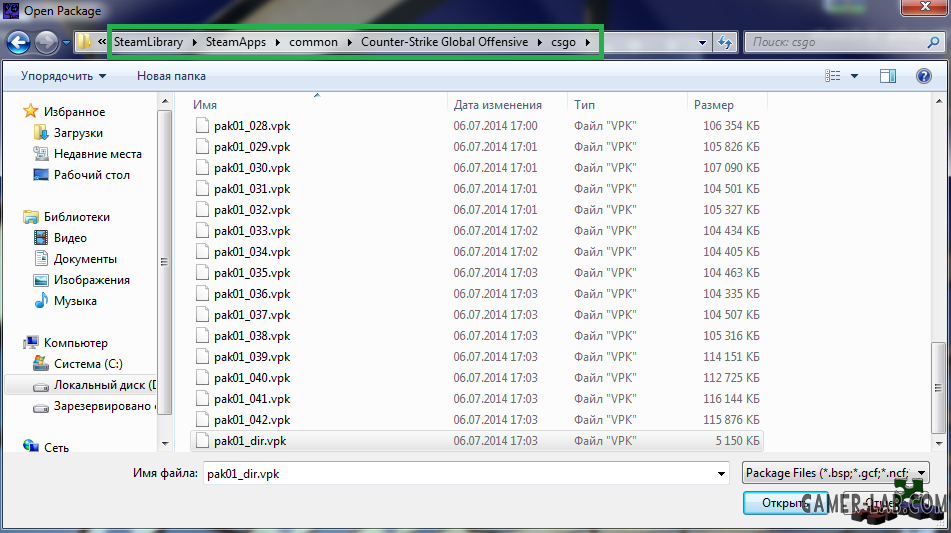Select Библиотеки in navigation pane
Viewport: 951px width, 533px height.
(x=76, y=216)
